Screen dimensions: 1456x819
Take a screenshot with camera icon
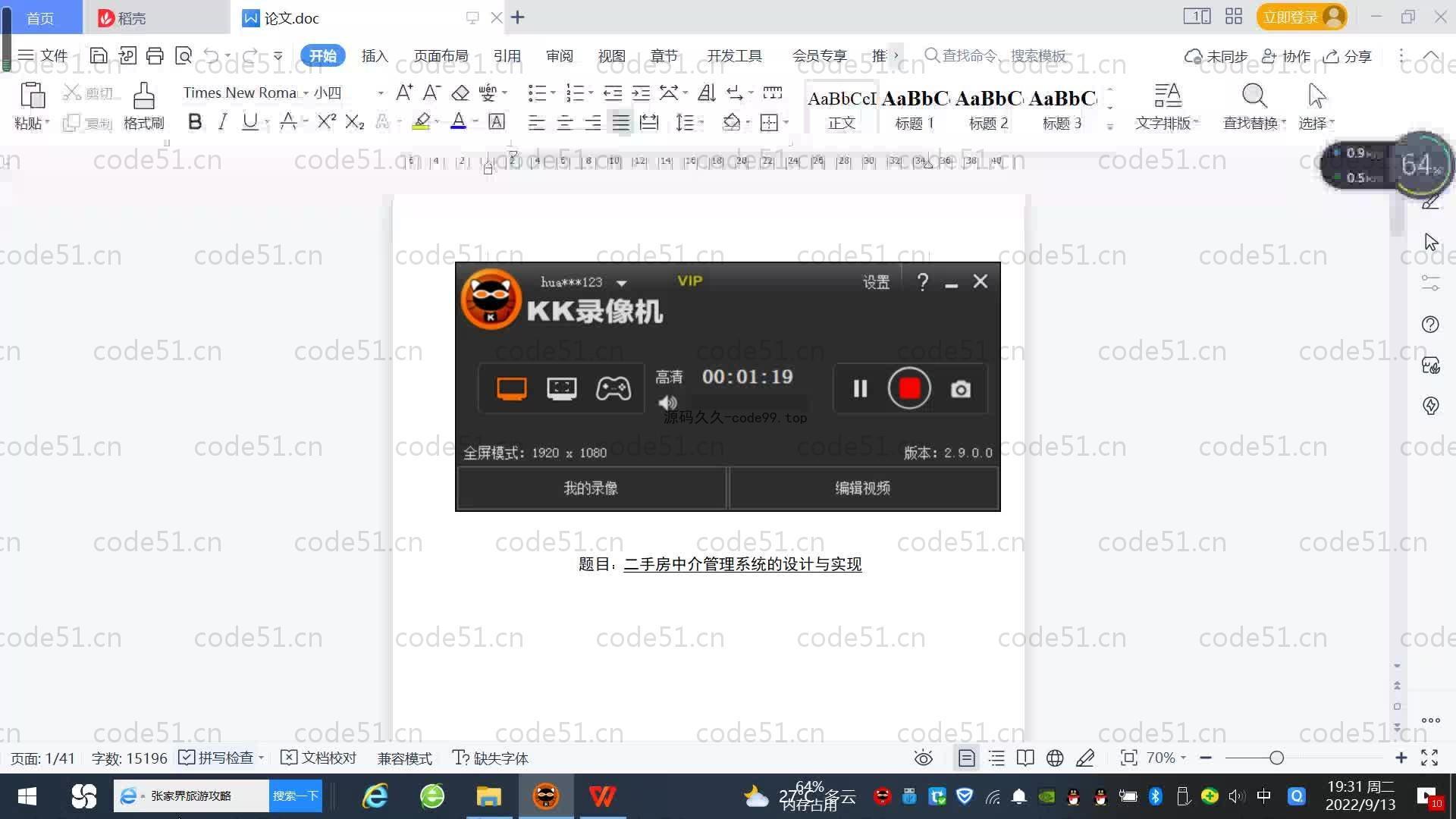pos(961,389)
